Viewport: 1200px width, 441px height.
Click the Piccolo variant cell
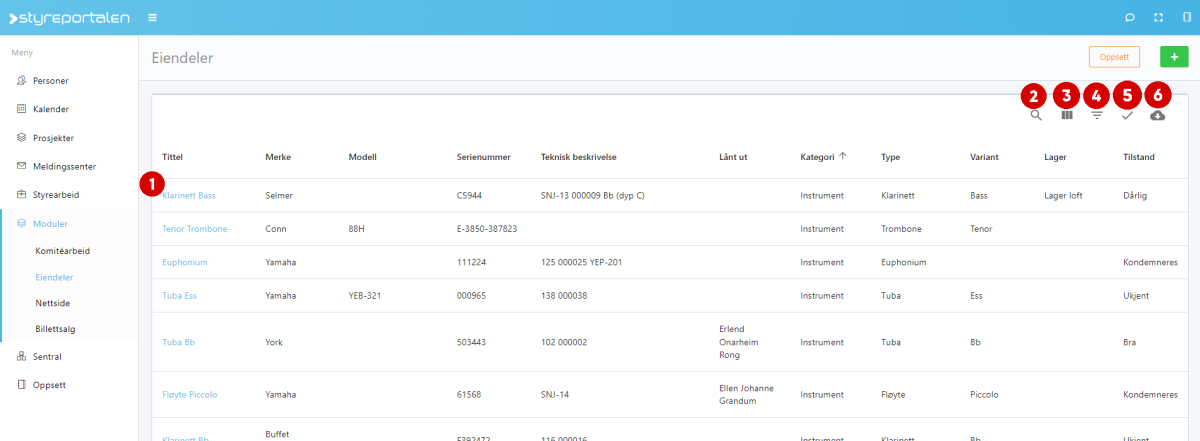tap(985, 395)
